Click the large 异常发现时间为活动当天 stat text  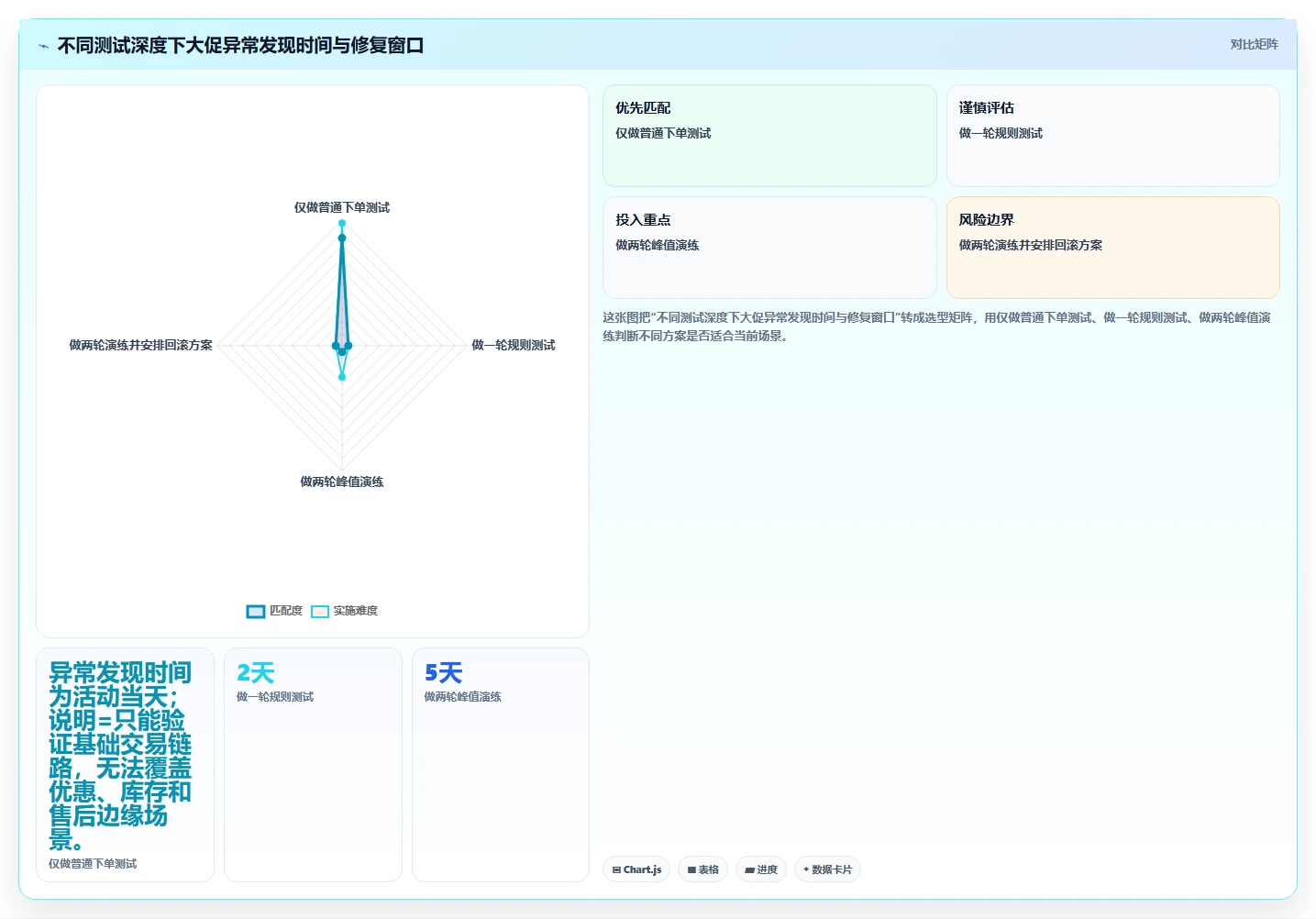click(x=121, y=757)
